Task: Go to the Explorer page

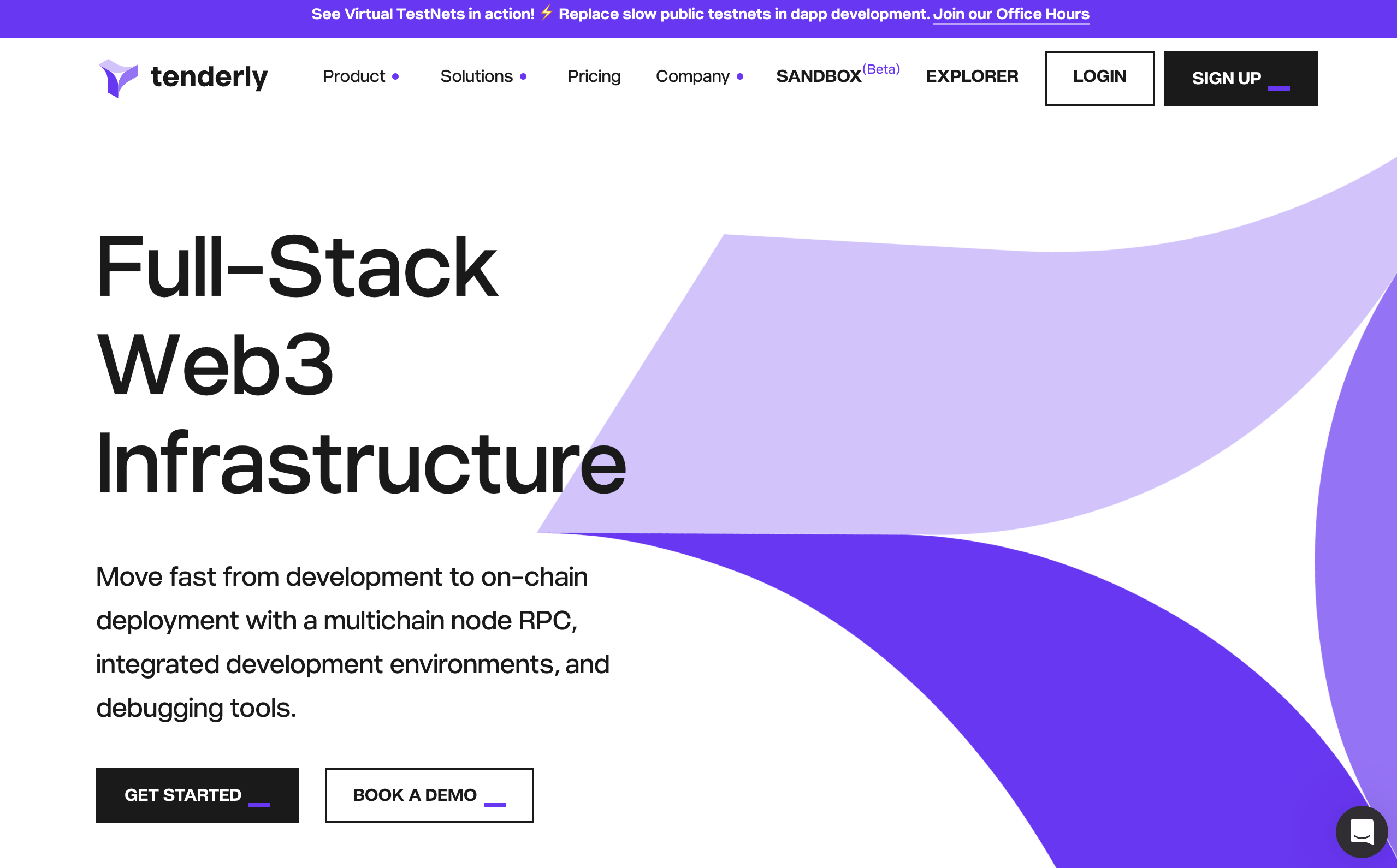Action: [972, 76]
